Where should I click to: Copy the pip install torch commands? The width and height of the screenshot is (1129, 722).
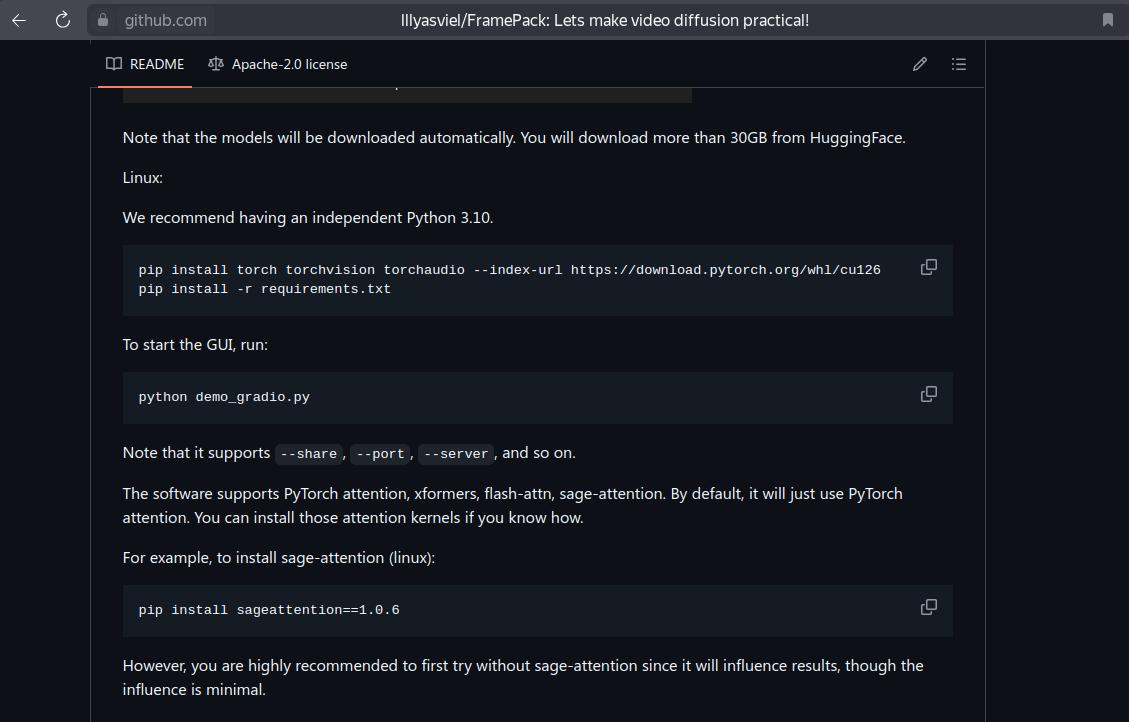pyautogui.click(x=928, y=267)
